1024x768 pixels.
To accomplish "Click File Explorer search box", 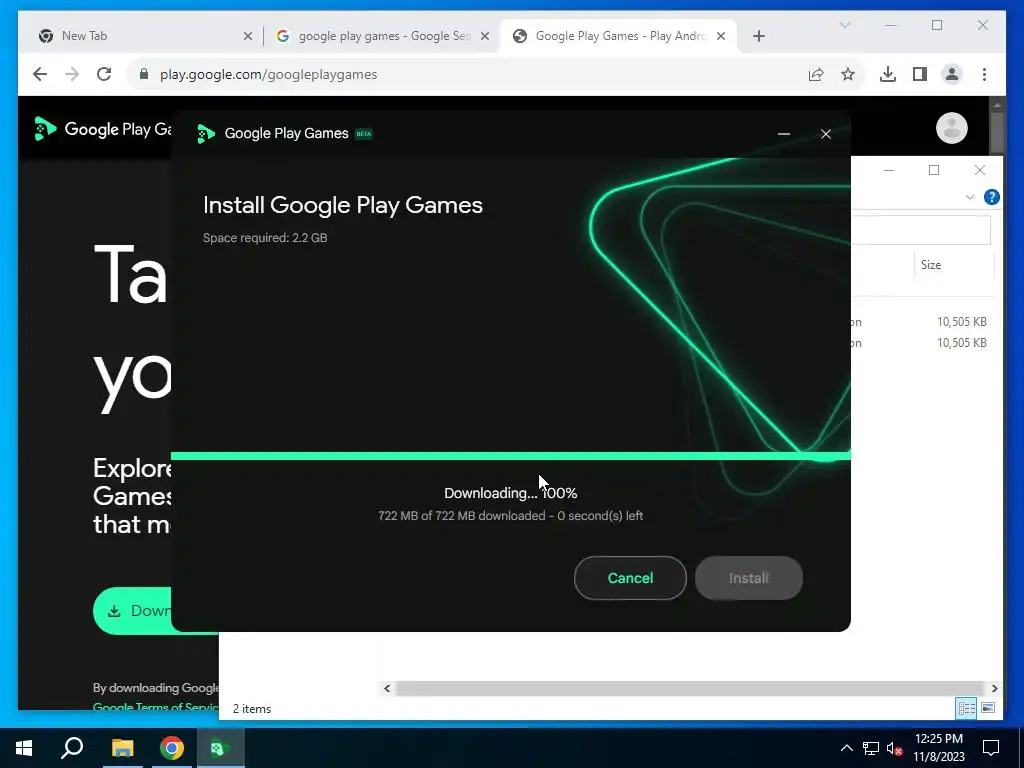I will [921, 230].
